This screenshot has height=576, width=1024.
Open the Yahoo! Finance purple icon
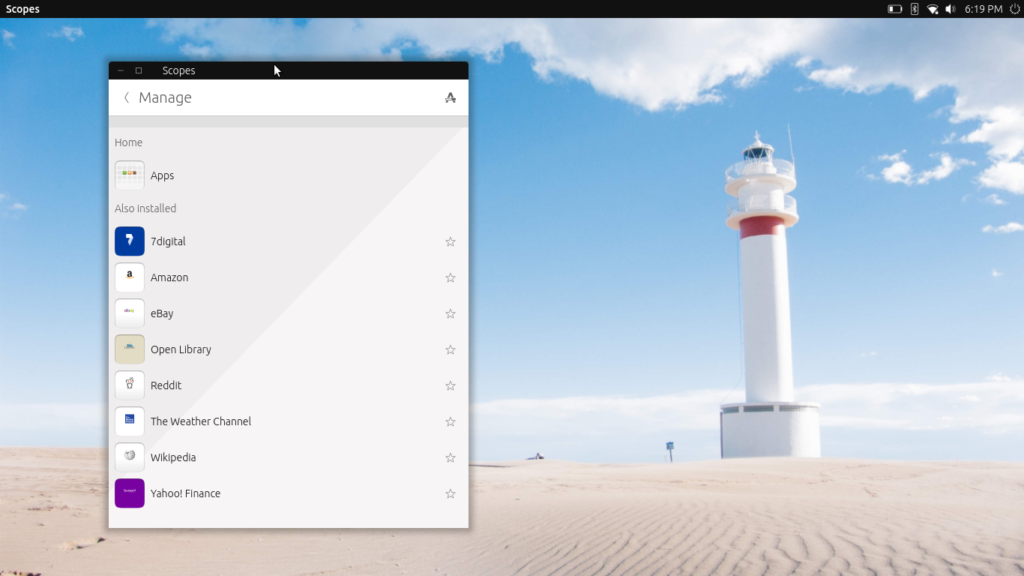coord(129,493)
